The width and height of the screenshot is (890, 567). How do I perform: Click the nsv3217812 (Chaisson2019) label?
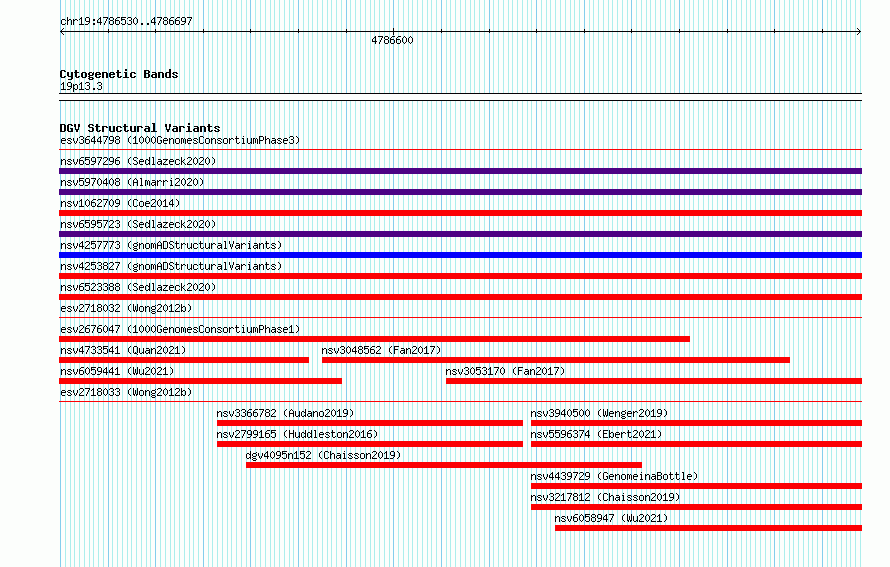click(x=605, y=497)
